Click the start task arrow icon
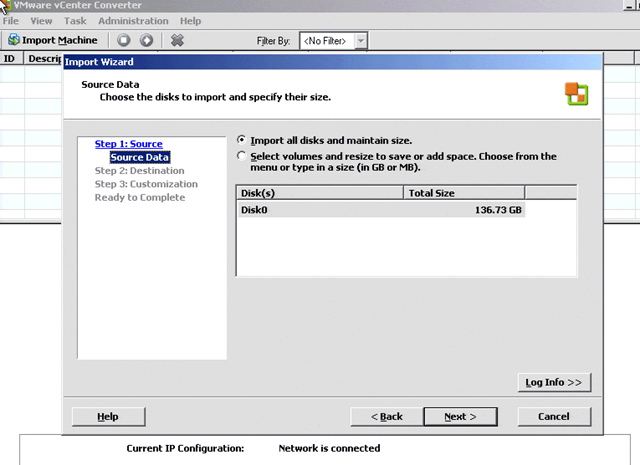Viewport: 640px width, 465px height. tap(147, 40)
